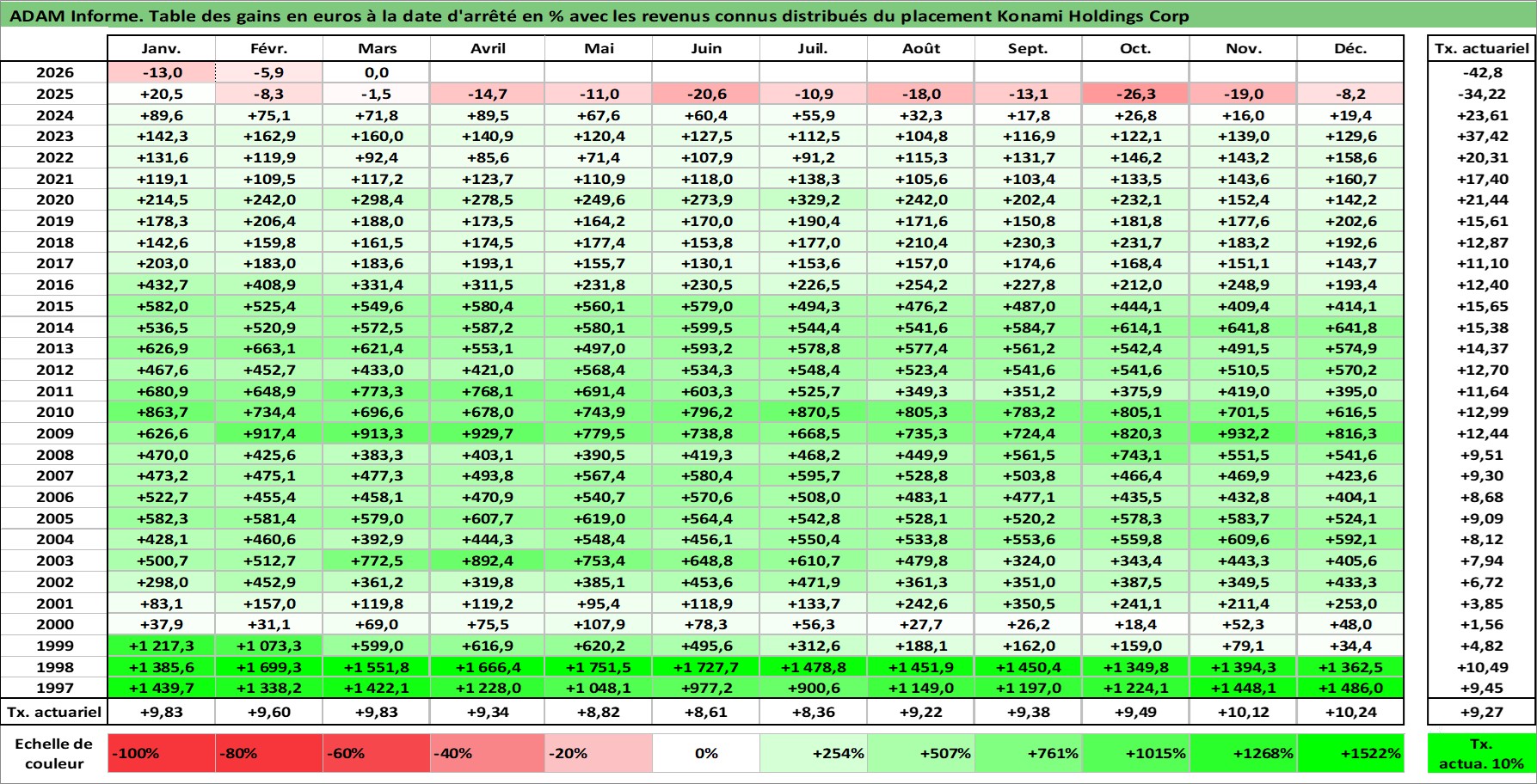Click the 'Nov.' column header
Image resolution: width=1537 pixels, height=784 pixels.
pos(1244,48)
